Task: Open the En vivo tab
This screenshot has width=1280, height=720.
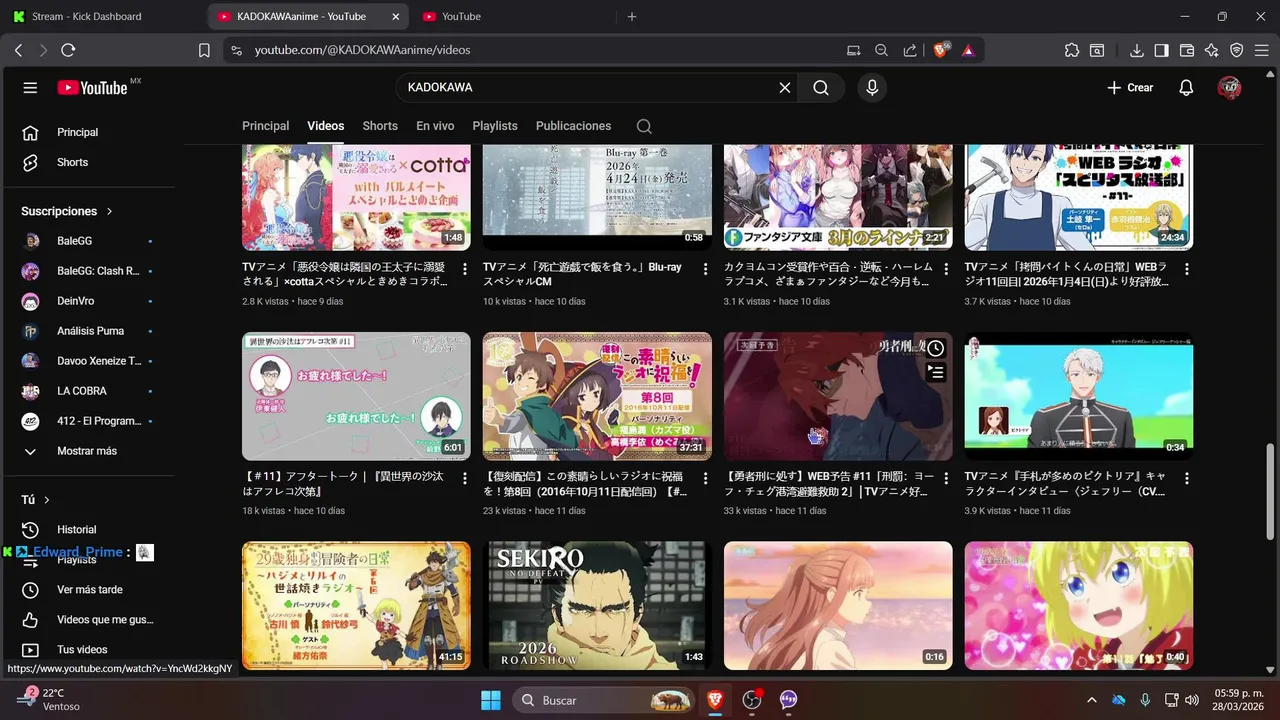Action: 435,126
